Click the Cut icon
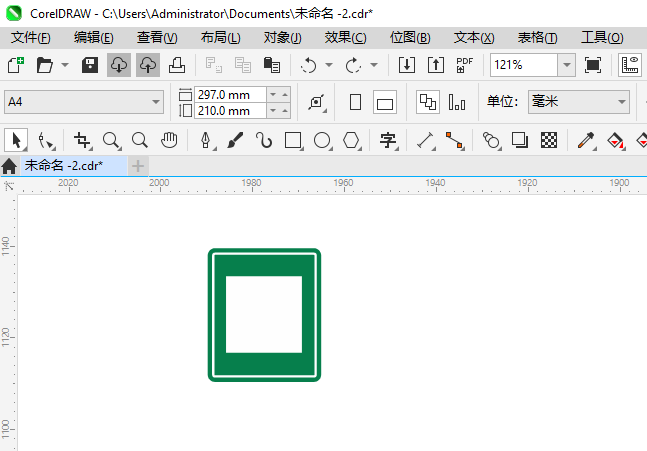Image resolution: width=647 pixels, height=451 pixels. (x=214, y=65)
